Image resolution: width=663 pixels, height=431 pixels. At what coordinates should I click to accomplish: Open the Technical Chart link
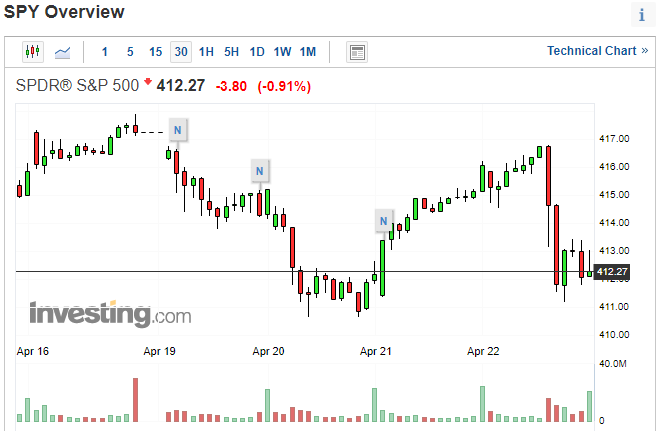click(x=597, y=51)
